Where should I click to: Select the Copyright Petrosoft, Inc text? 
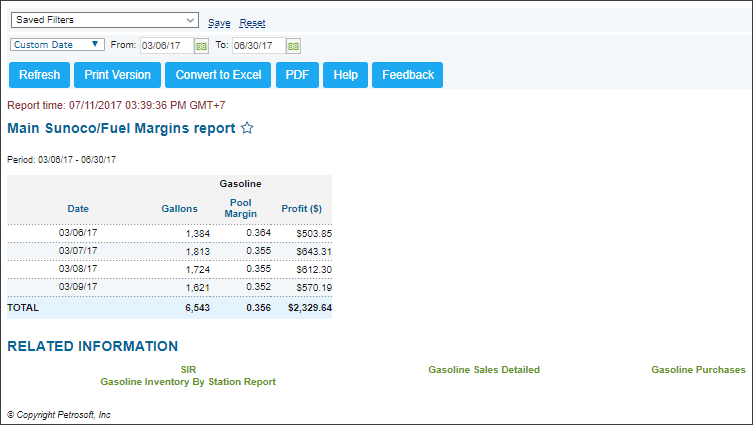pos(59,414)
